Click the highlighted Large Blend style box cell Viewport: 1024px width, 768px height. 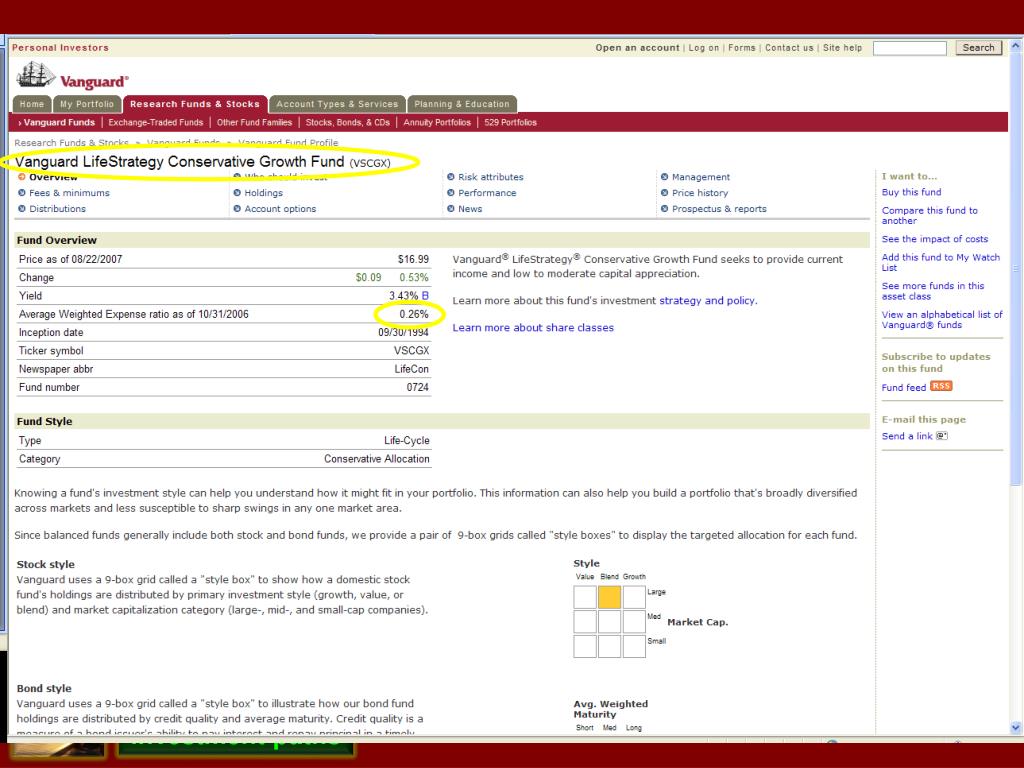pyautogui.click(x=609, y=598)
